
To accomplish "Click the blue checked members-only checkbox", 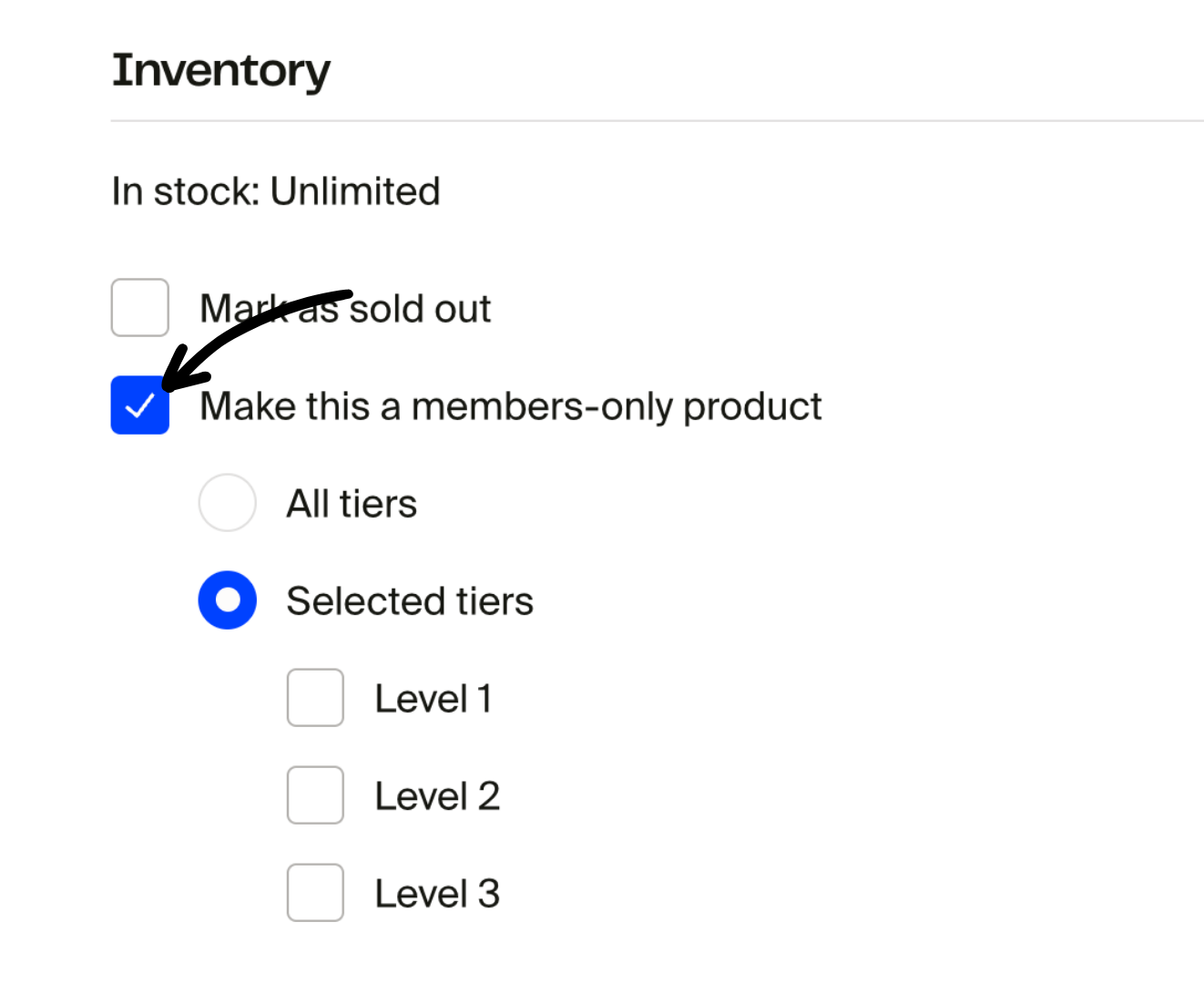I will (x=139, y=405).
